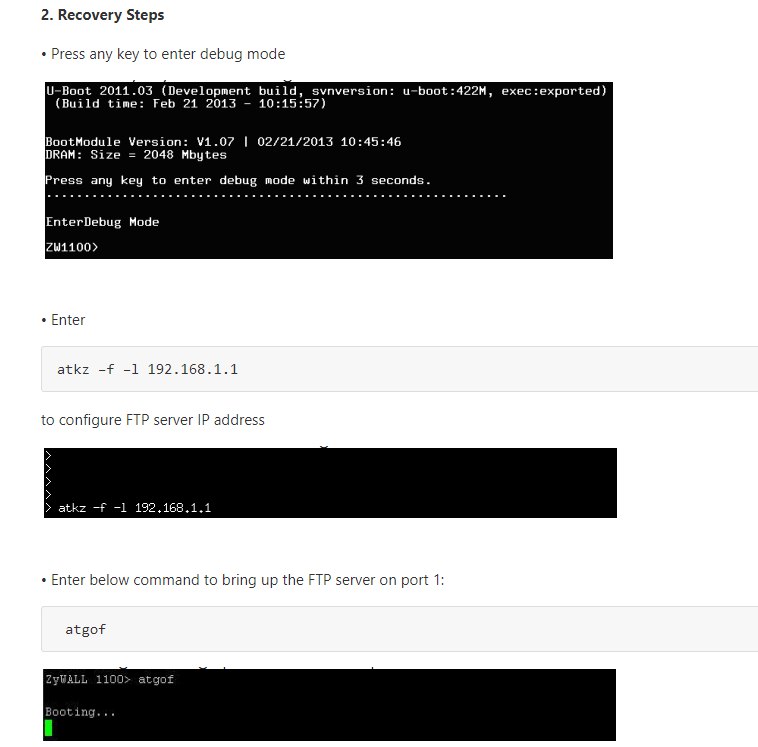
Task: Click 'Booting...' text in bottom terminal
Action: (x=80, y=712)
